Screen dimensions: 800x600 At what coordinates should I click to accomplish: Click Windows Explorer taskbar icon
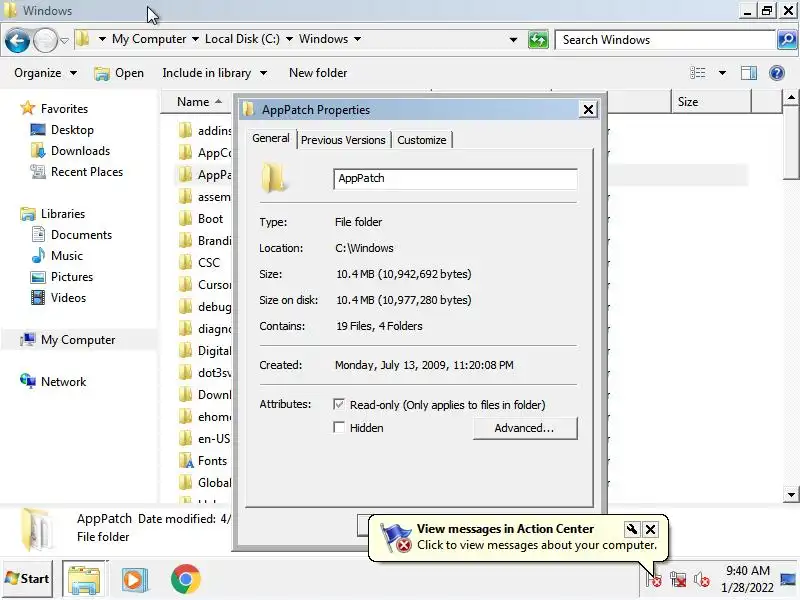click(x=85, y=579)
